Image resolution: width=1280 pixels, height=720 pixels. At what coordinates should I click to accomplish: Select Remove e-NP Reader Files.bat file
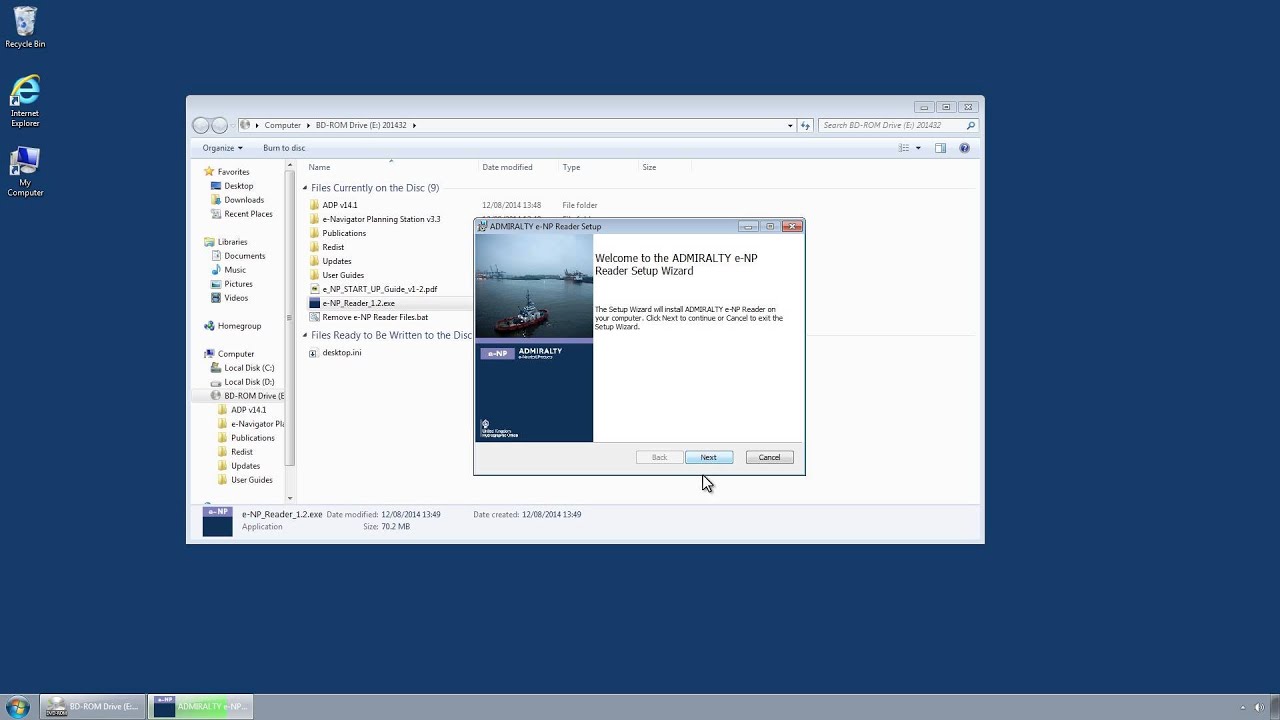(x=375, y=317)
